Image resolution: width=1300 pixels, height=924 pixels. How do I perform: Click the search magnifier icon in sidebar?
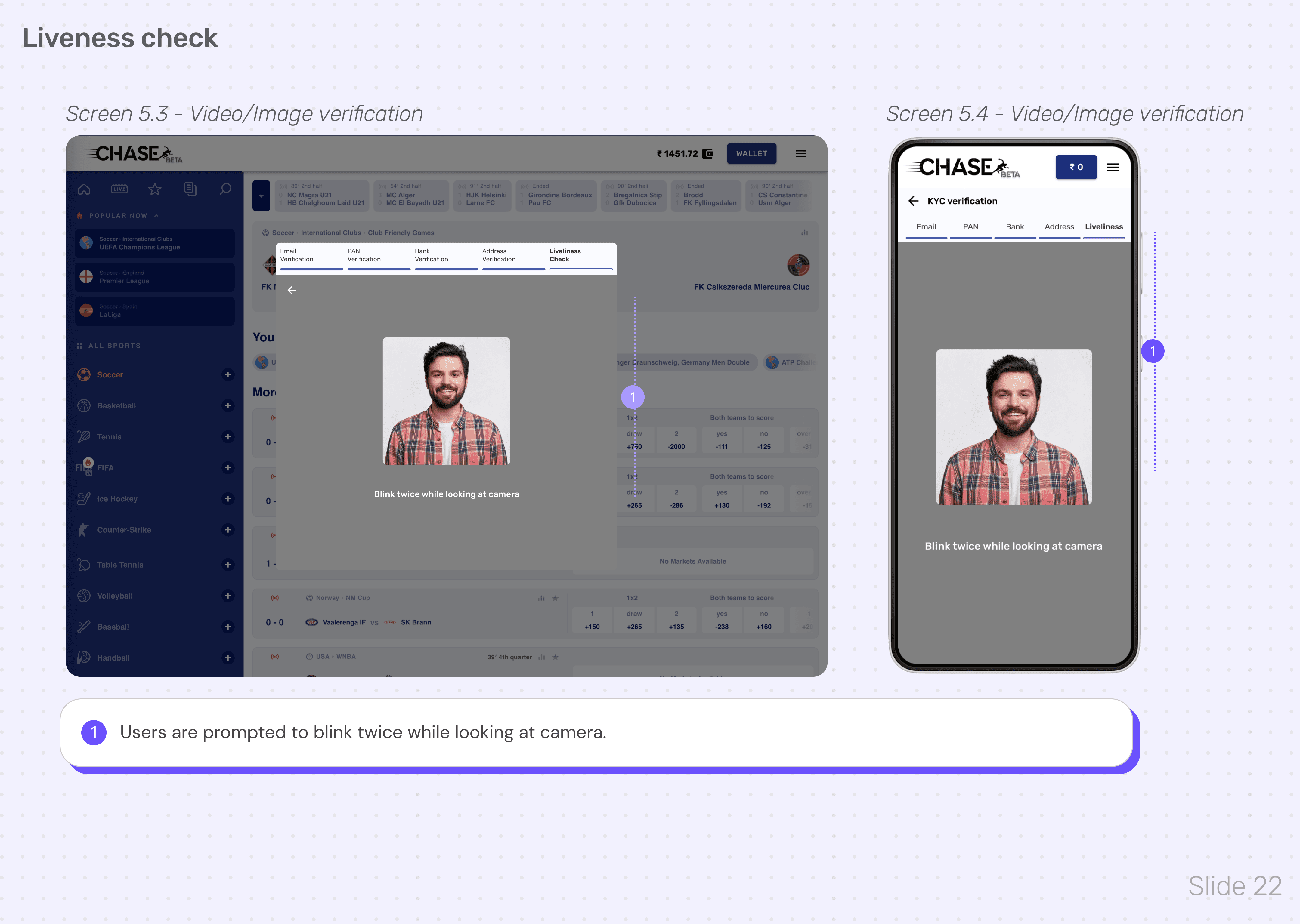(x=226, y=189)
